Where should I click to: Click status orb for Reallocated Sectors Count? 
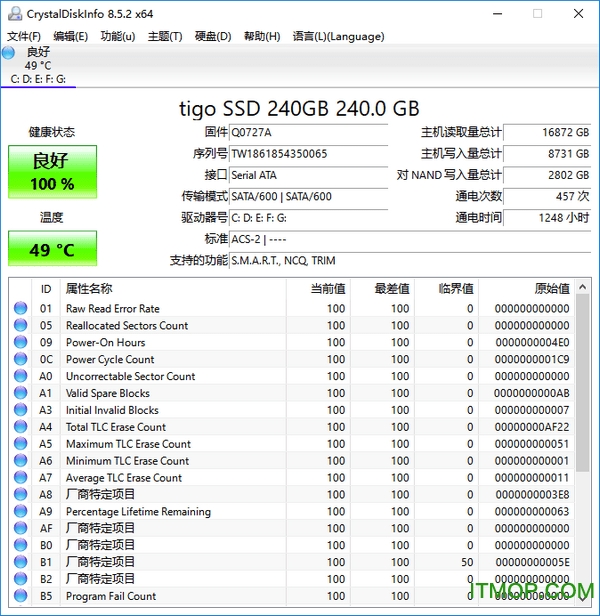tap(20, 325)
